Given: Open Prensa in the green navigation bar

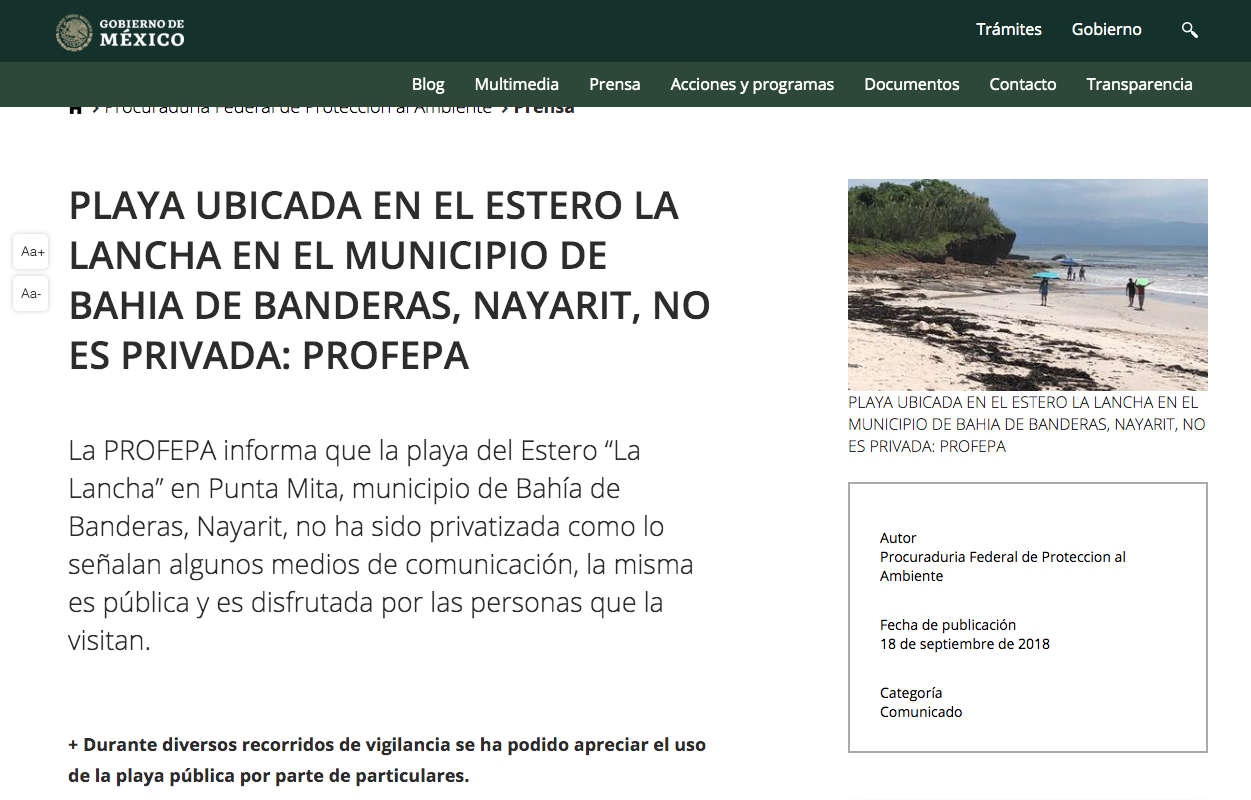Looking at the screenshot, I should [614, 84].
